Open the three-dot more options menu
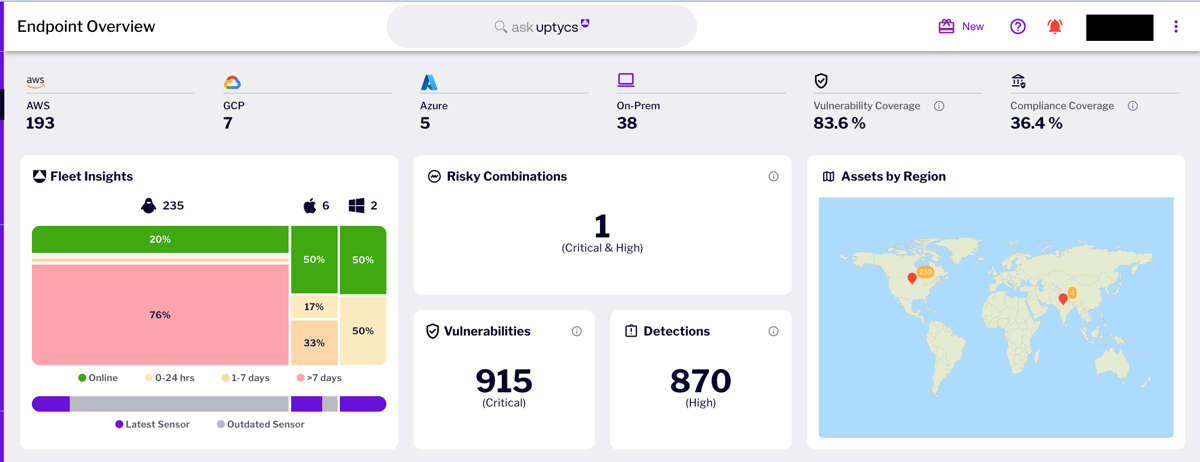Viewport: 1200px width, 462px height. pyautogui.click(x=1176, y=27)
